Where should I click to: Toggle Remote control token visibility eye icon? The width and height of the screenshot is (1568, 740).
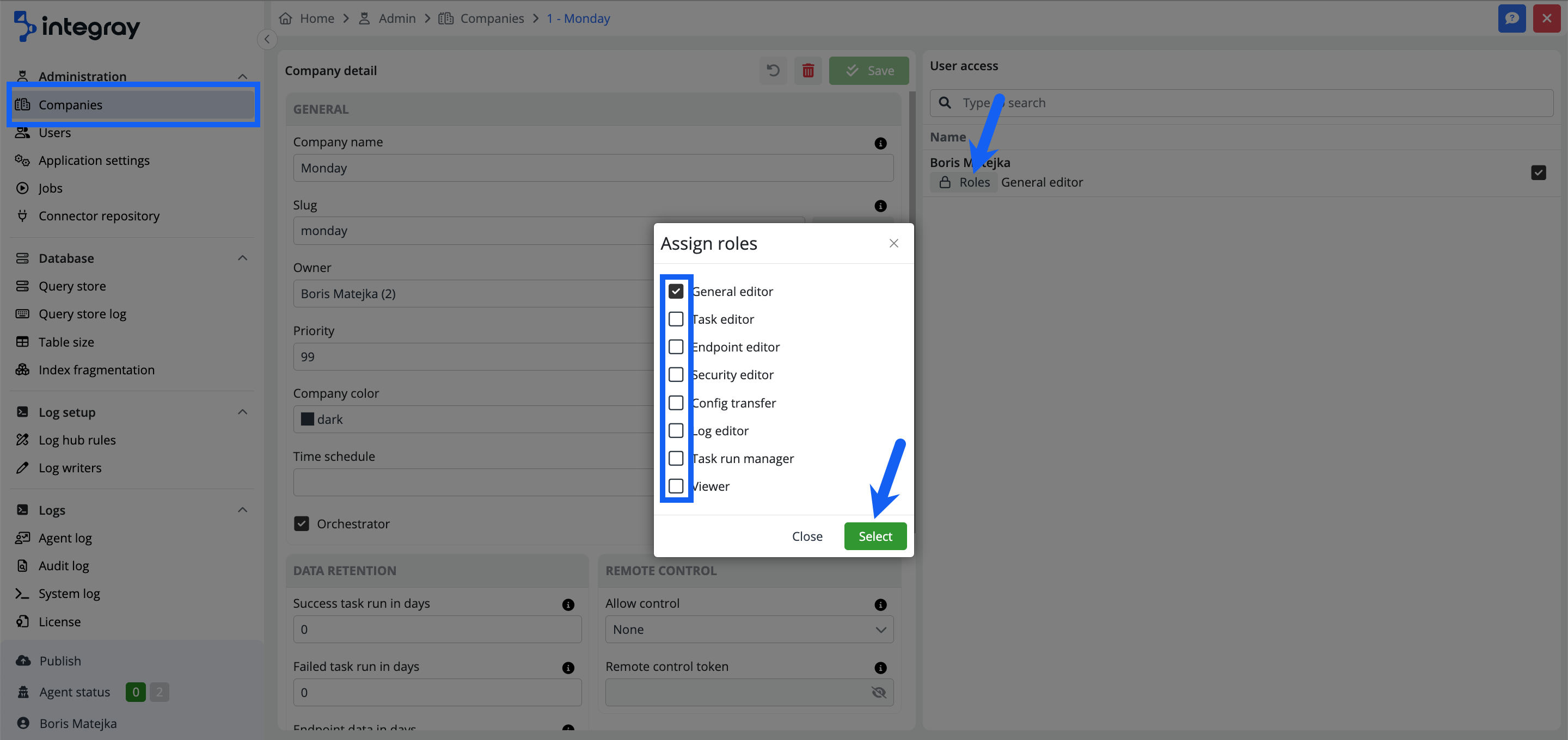point(878,693)
